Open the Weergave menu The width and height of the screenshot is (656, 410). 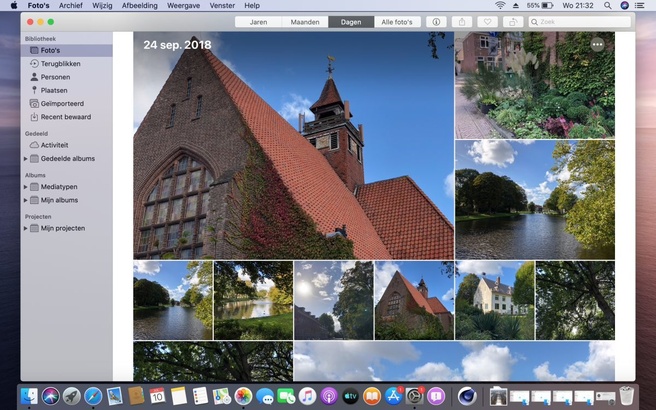point(183,5)
